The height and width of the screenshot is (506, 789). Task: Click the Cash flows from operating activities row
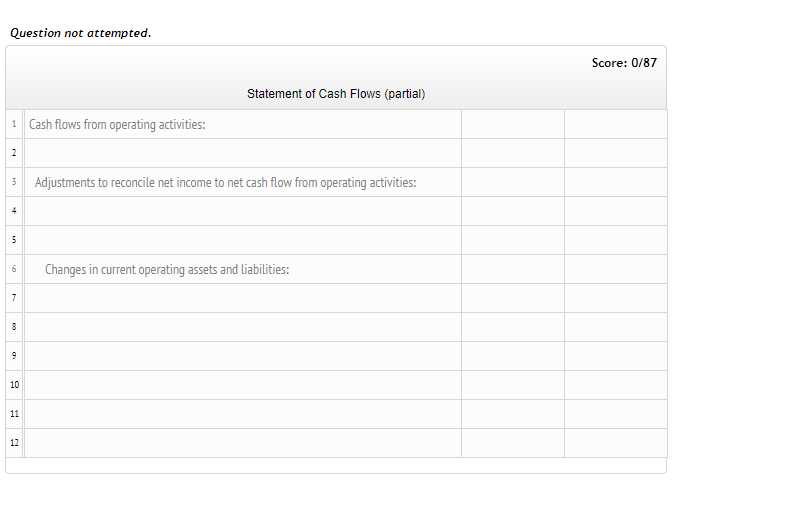click(x=243, y=124)
